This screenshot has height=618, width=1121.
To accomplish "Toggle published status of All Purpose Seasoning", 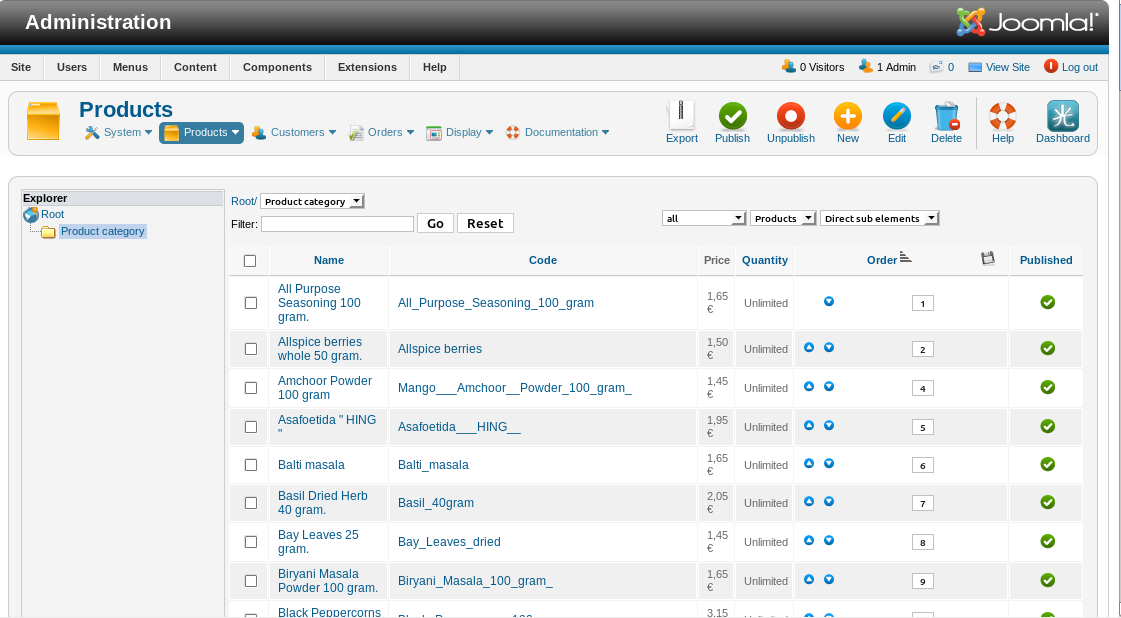I will point(1047,303).
